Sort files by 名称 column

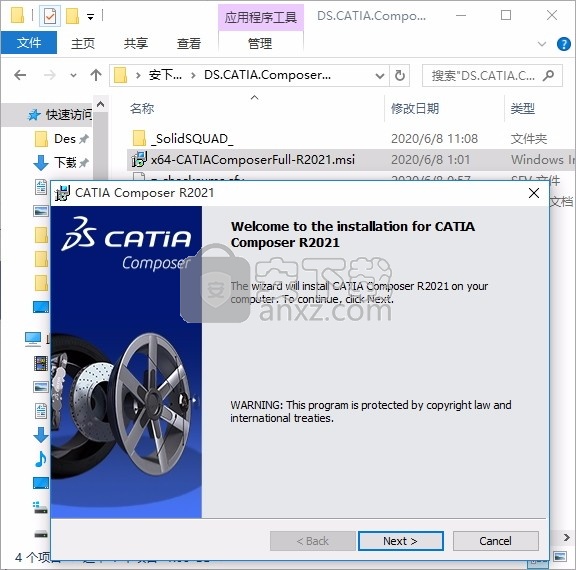(x=142, y=109)
